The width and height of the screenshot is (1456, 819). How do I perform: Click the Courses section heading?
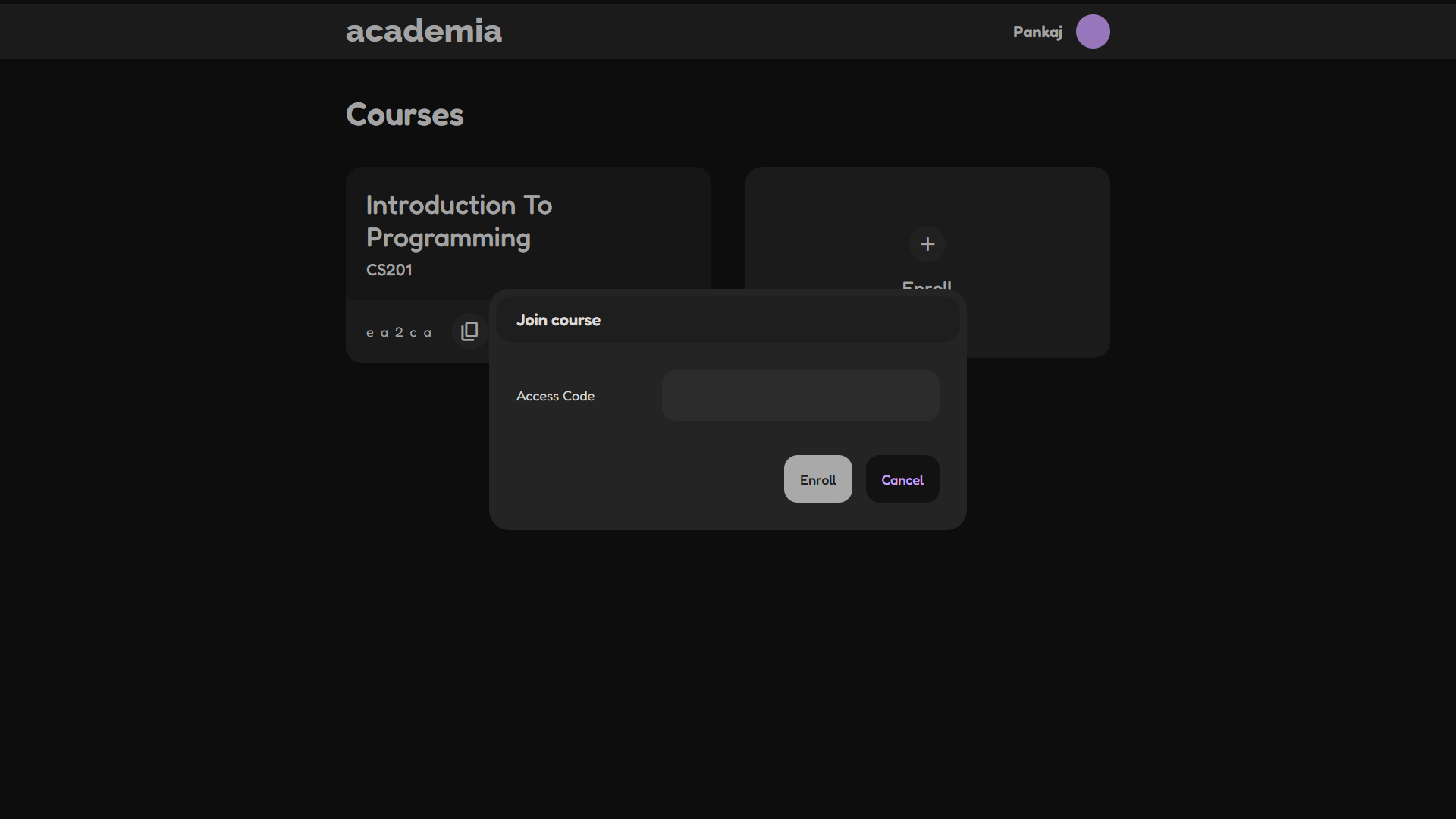point(405,114)
